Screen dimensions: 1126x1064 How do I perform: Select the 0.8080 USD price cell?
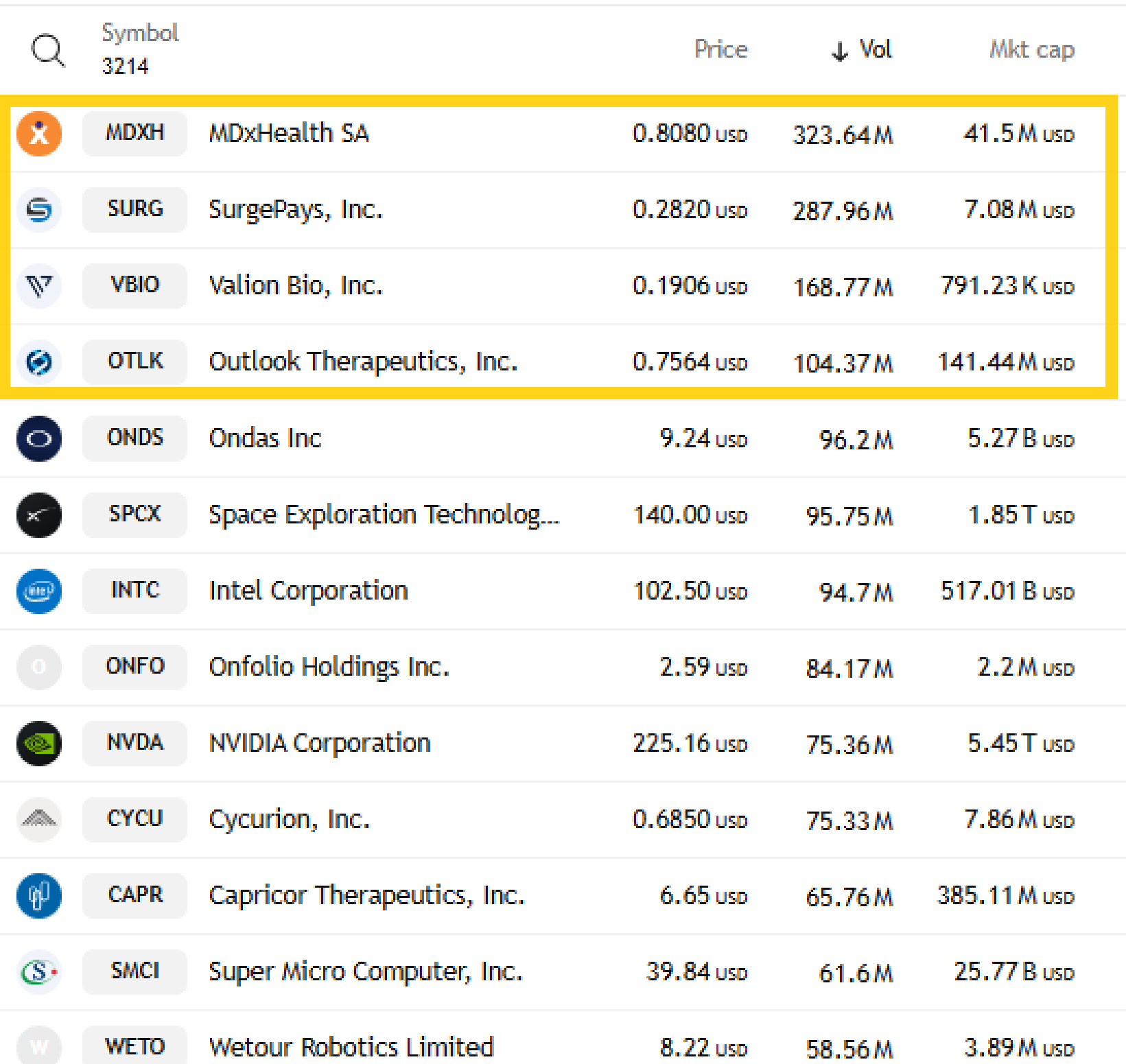pyautogui.click(x=690, y=134)
